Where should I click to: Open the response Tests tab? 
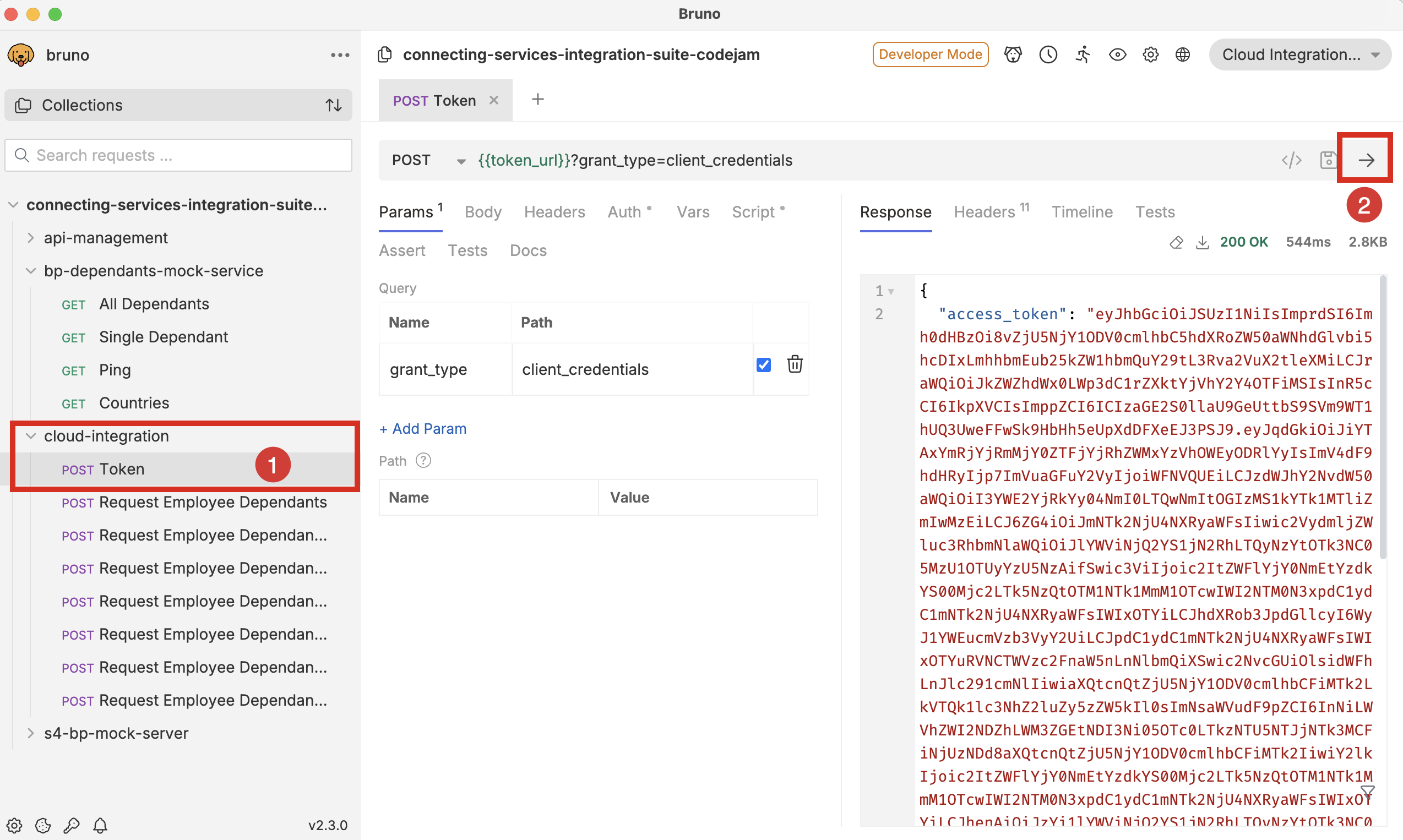pos(1155,212)
